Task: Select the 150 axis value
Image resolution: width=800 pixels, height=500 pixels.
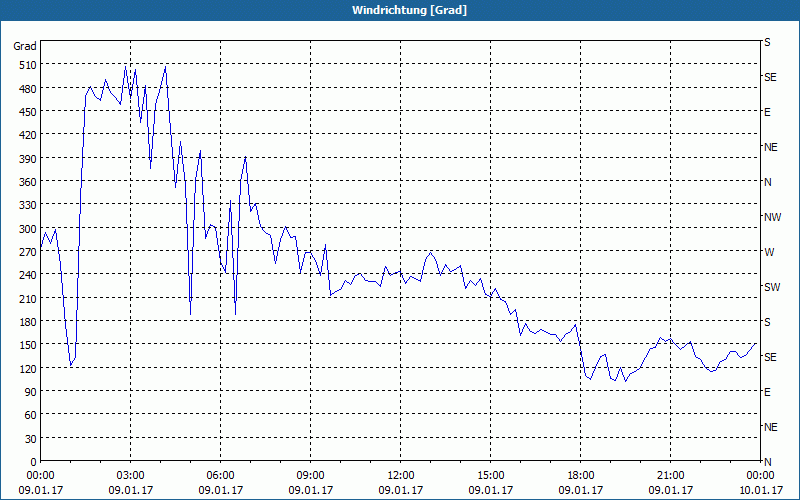Action: [x=28, y=345]
